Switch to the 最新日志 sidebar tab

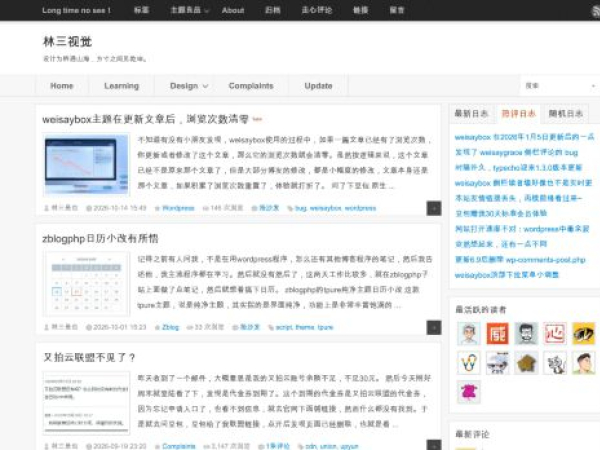tap(471, 114)
